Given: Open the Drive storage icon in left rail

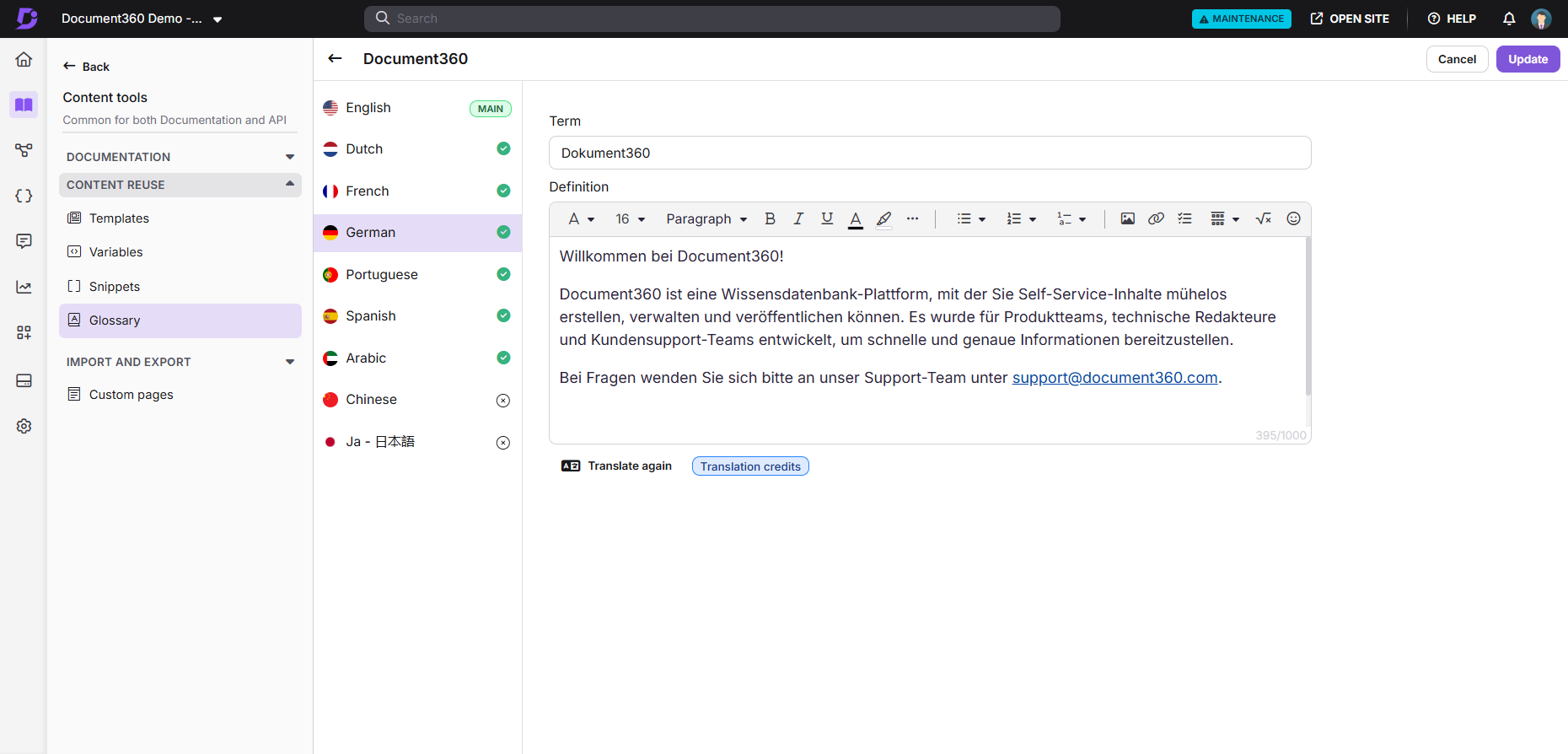Looking at the screenshot, I should [x=24, y=380].
